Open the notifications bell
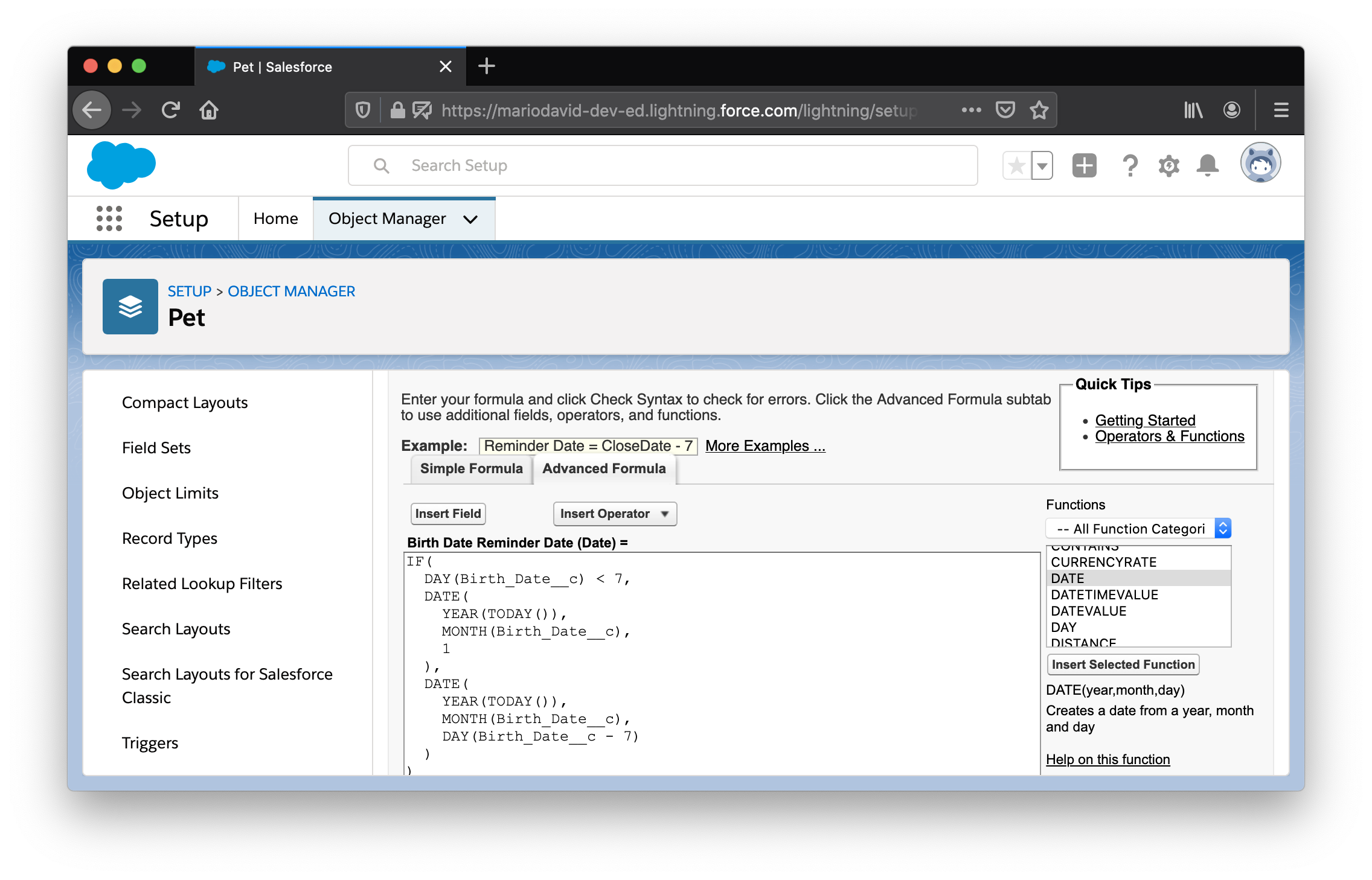Image resolution: width=1372 pixels, height=880 pixels. tap(1207, 165)
